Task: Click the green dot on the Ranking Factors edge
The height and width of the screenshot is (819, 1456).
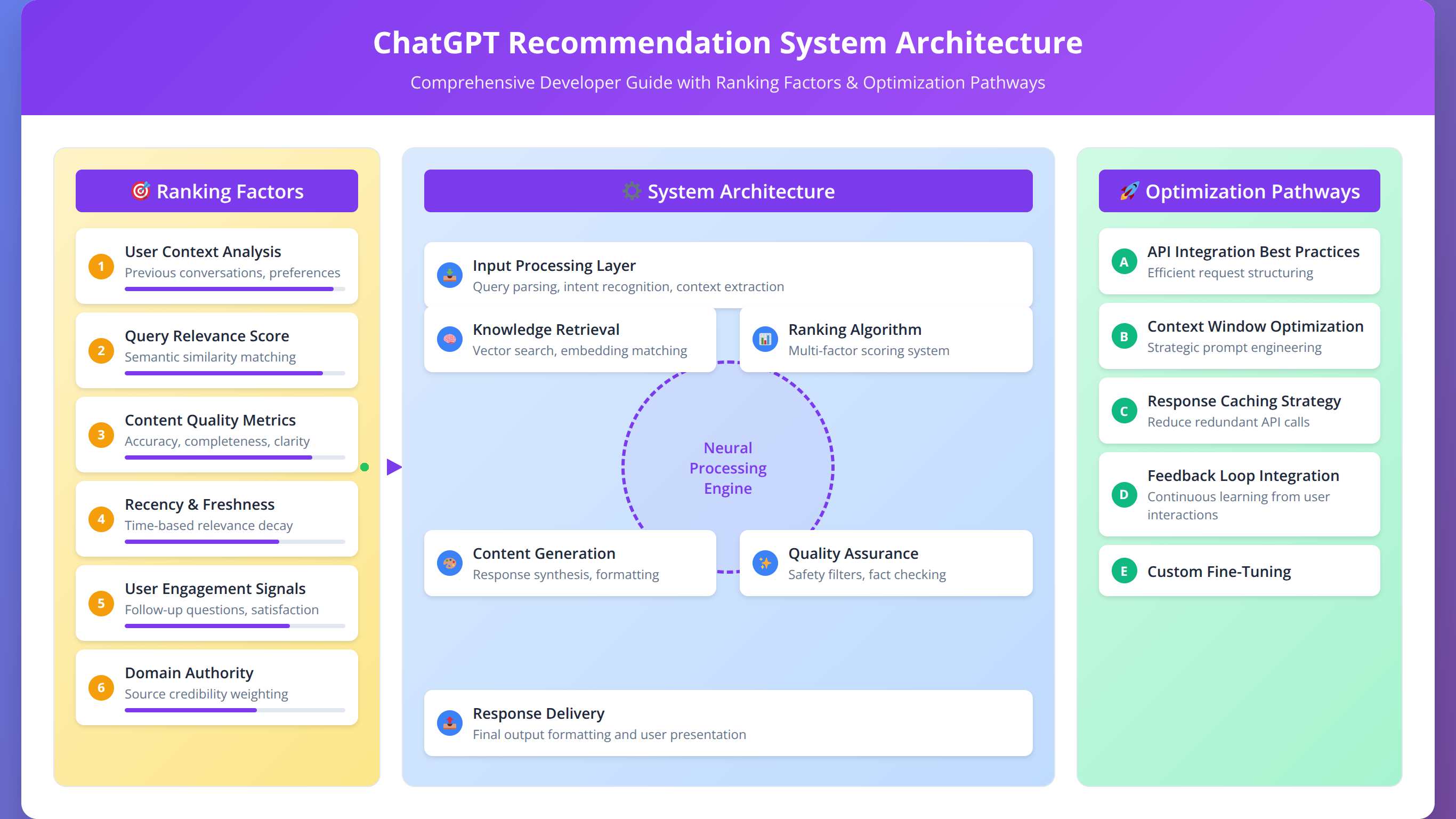Action: [x=365, y=467]
